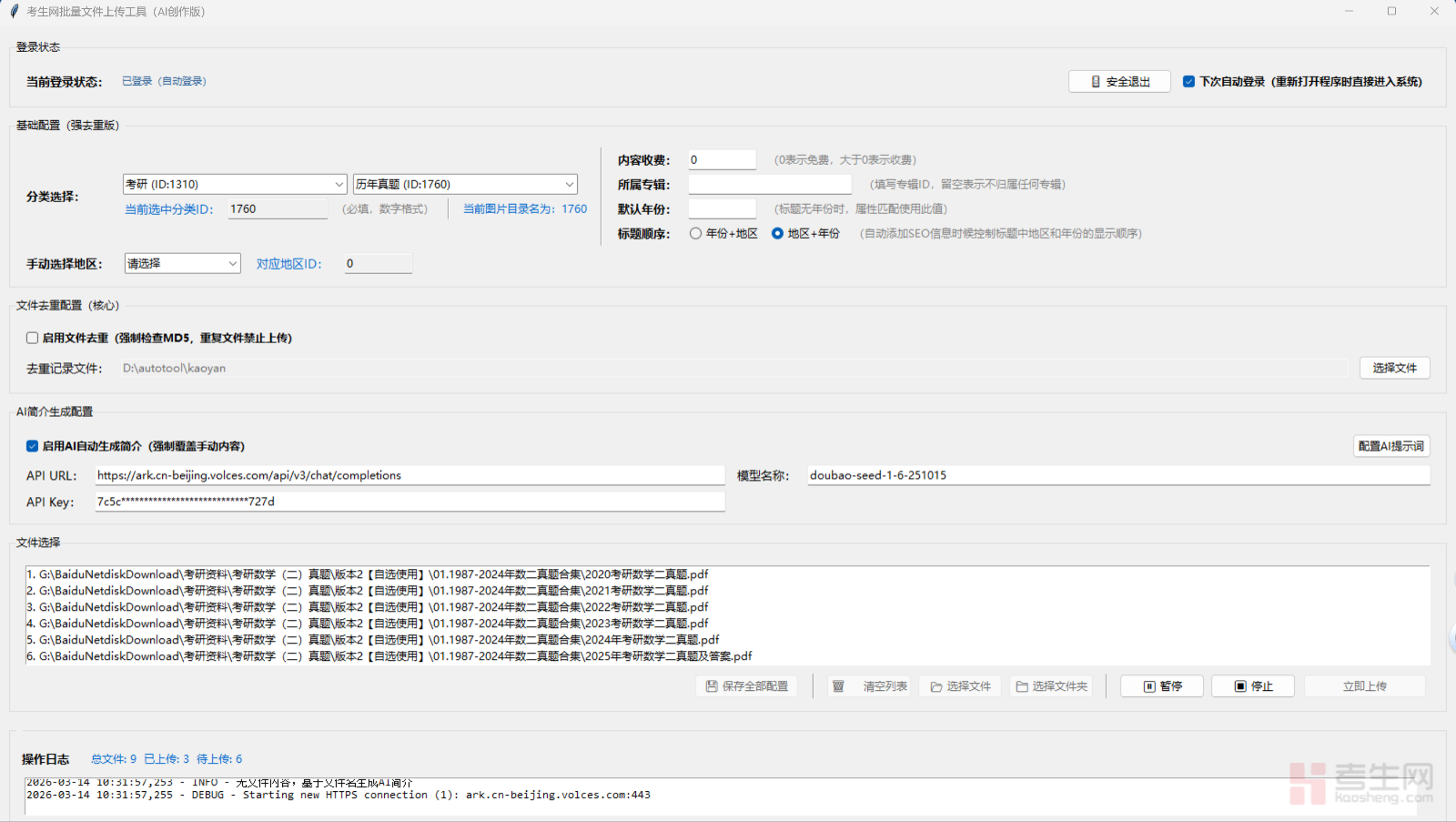Enable 启用文件去重 checkbox

(33, 338)
